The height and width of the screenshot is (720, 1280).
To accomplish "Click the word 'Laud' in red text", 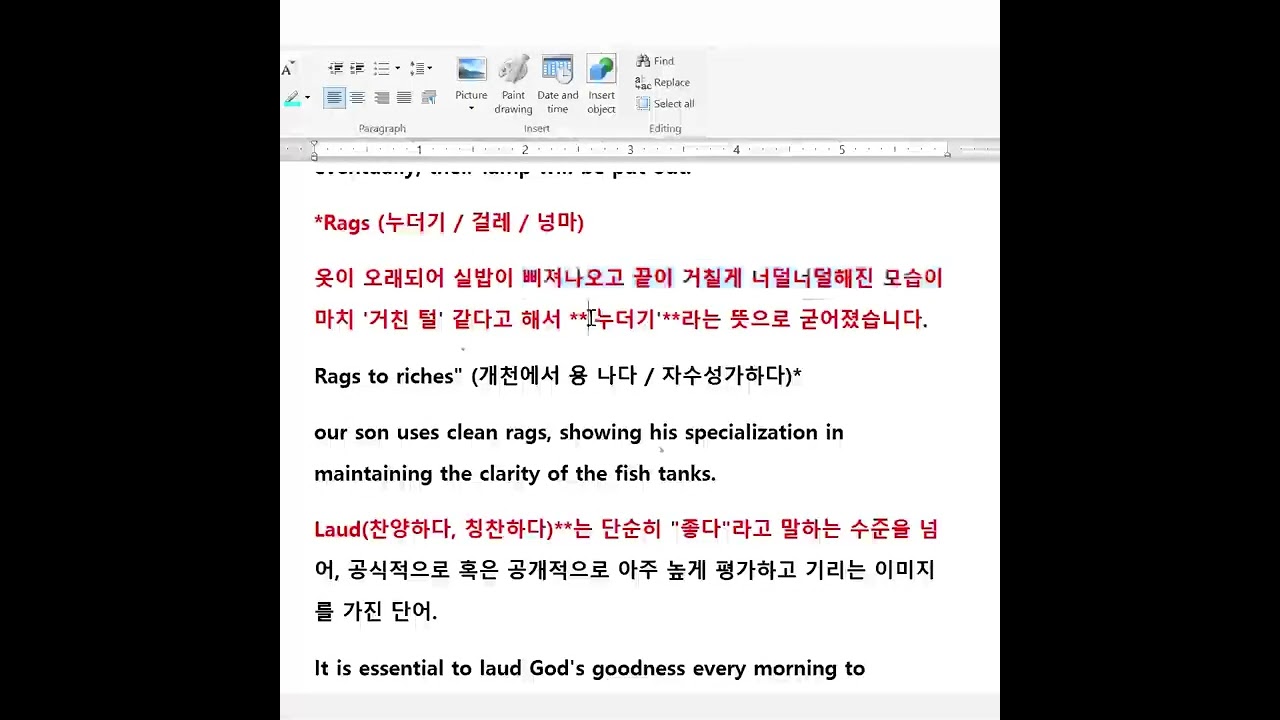I will tap(337, 529).
